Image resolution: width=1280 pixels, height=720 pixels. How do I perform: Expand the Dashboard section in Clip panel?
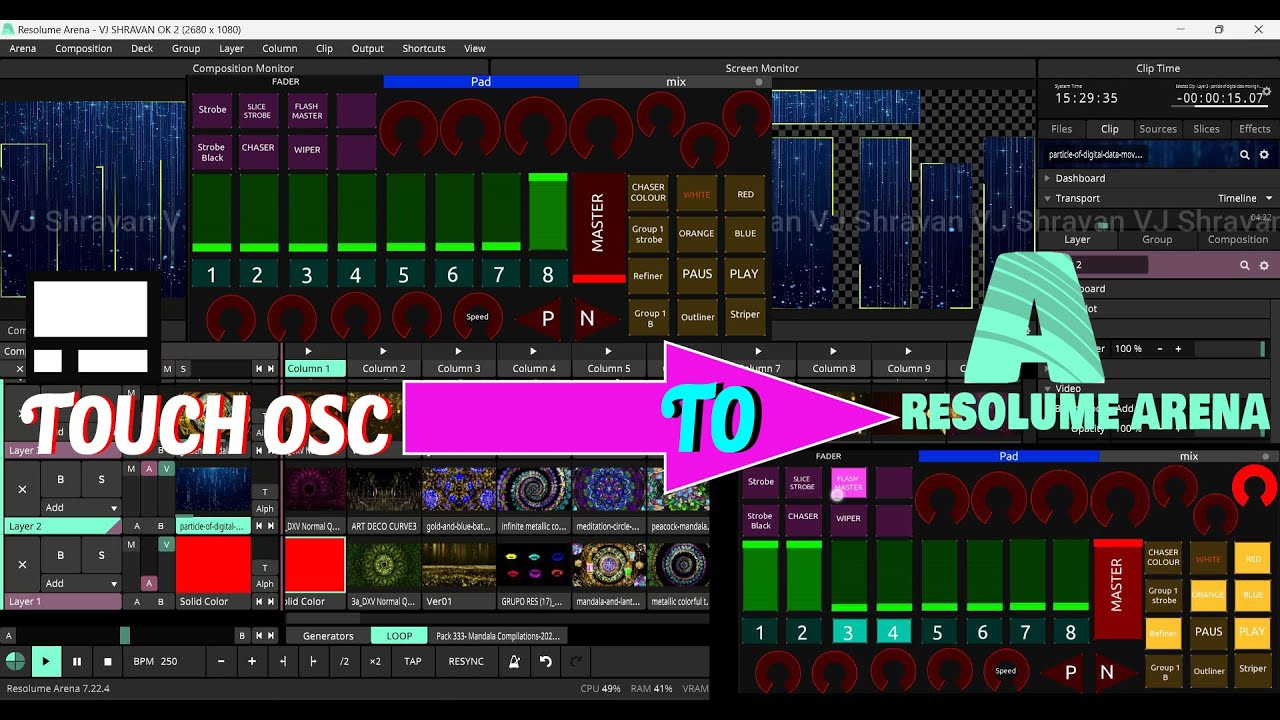coord(1049,178)
